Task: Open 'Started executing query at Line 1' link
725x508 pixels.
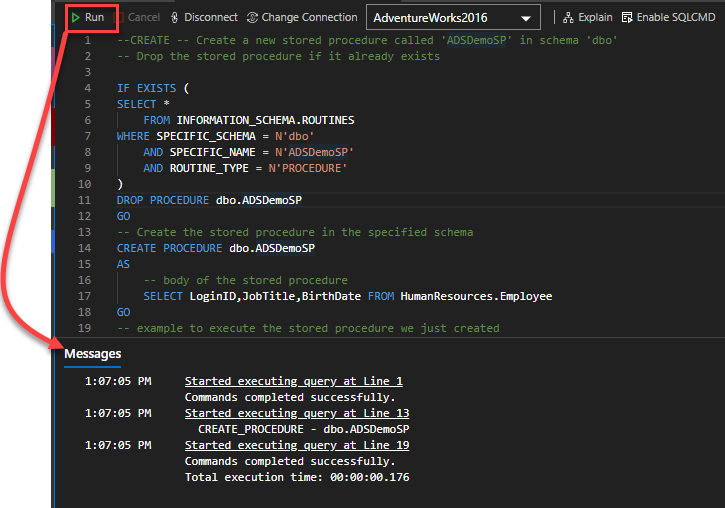Action: click(293, 381)
